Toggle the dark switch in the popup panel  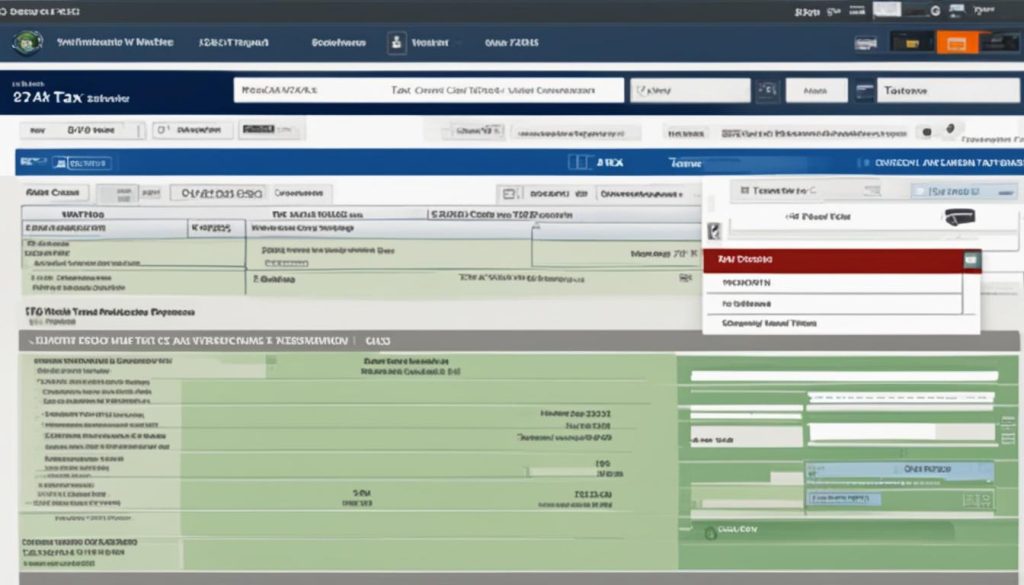959,217
